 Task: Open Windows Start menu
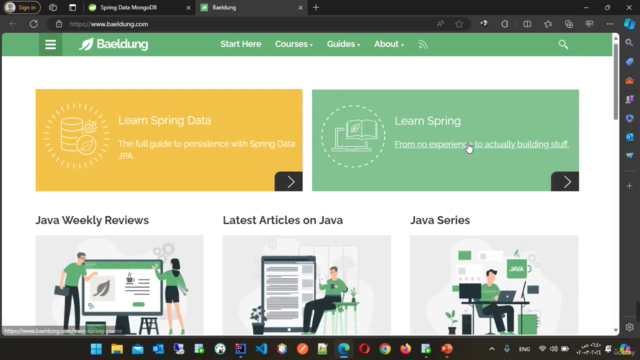[x=96, y=349]
